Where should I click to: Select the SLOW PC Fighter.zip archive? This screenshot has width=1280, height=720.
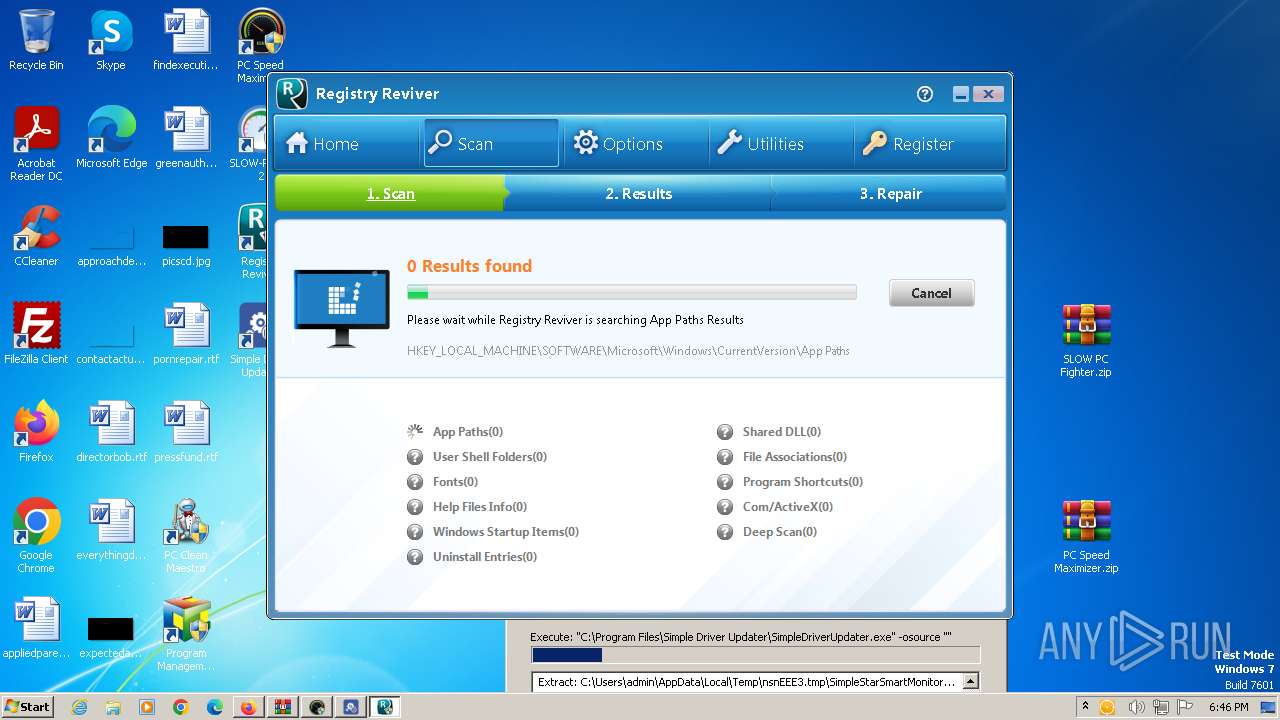[x=1086, y=340]
